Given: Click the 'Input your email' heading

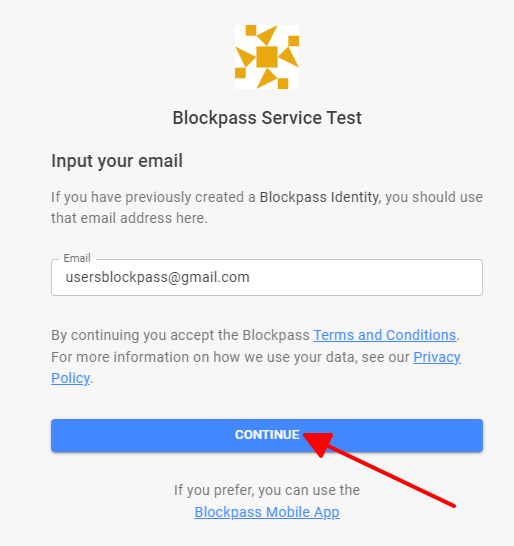Looking at the screenshot, I should (117, 161).
